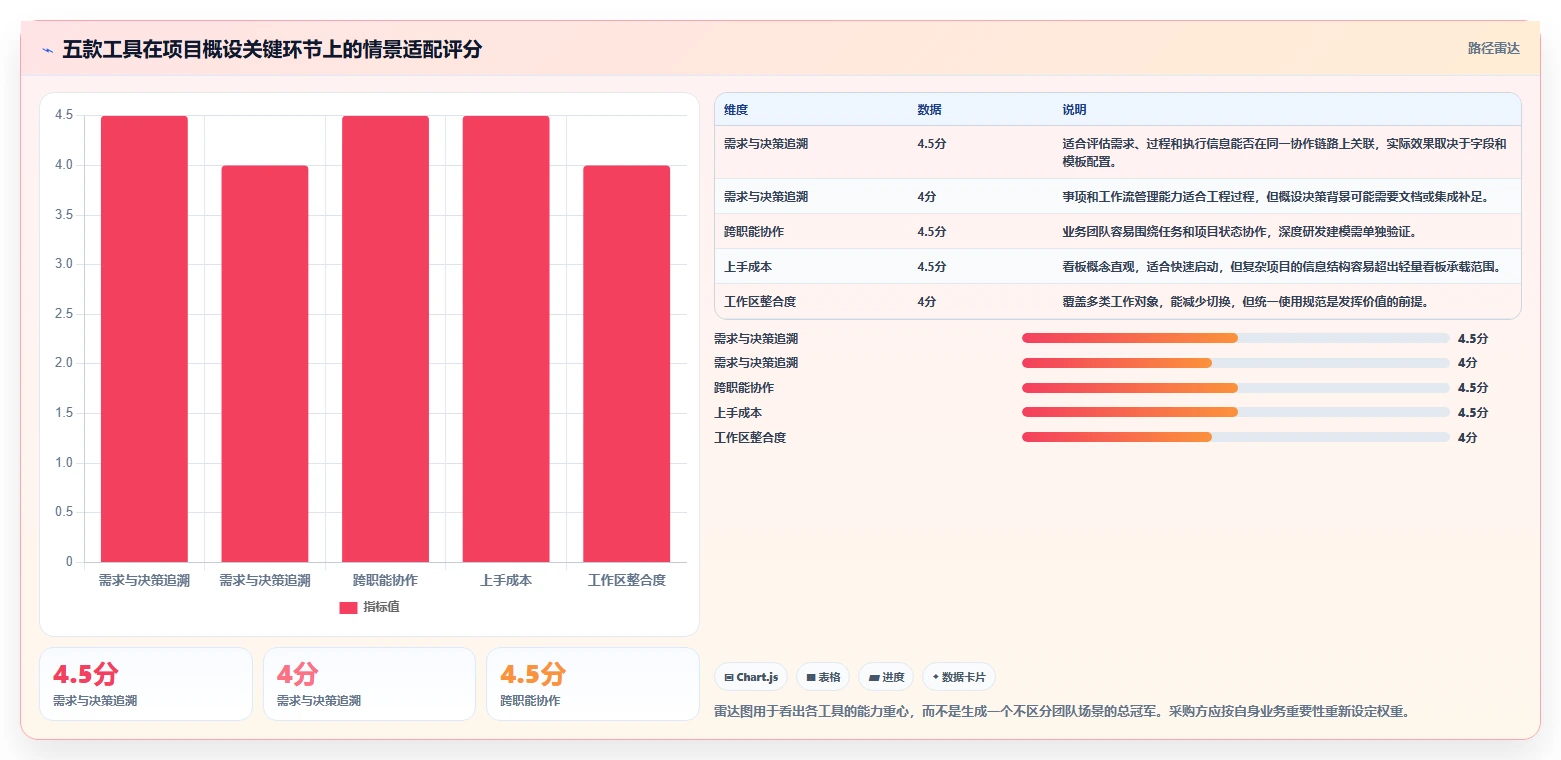Click the 需求与决策追溯 progress bar showing 4.5分
1561x760 pixels.
pos(1236,338)
